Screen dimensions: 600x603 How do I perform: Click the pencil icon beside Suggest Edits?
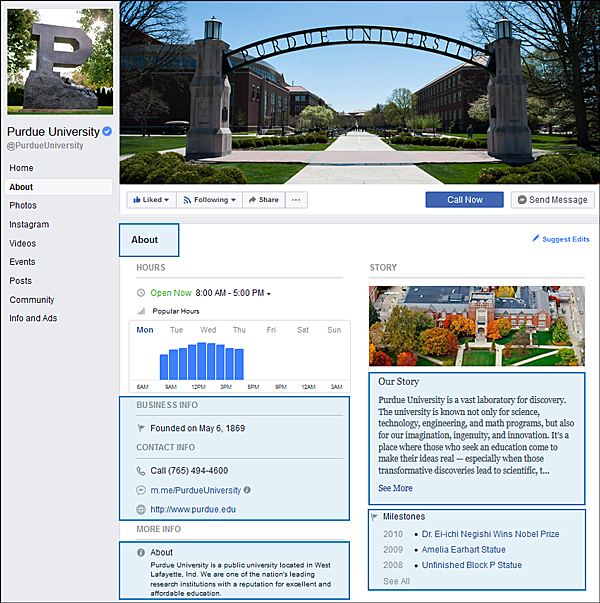(536, 238)
